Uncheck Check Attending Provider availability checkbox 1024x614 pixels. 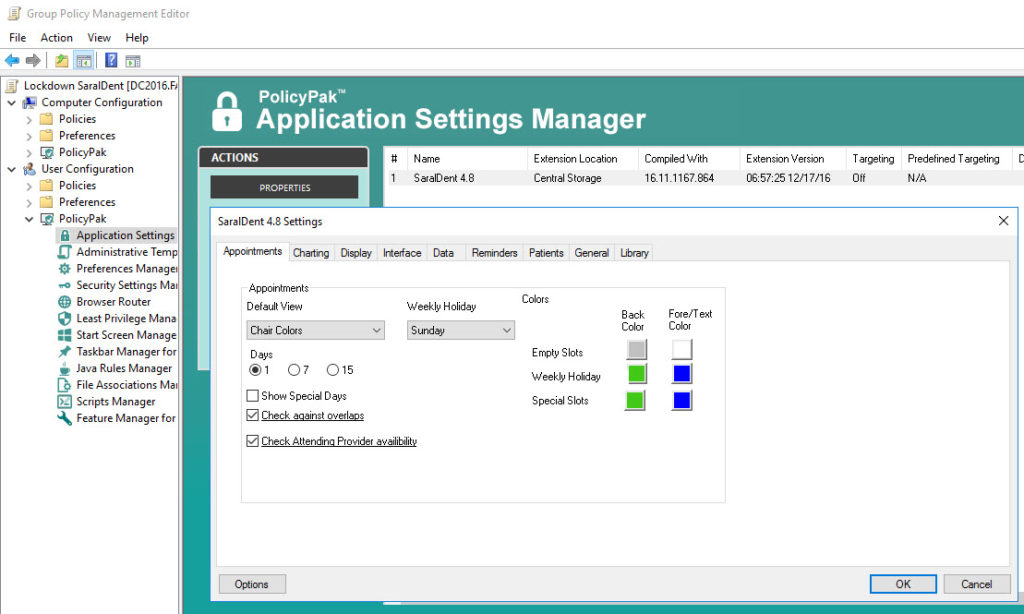[x=253, y=441]
